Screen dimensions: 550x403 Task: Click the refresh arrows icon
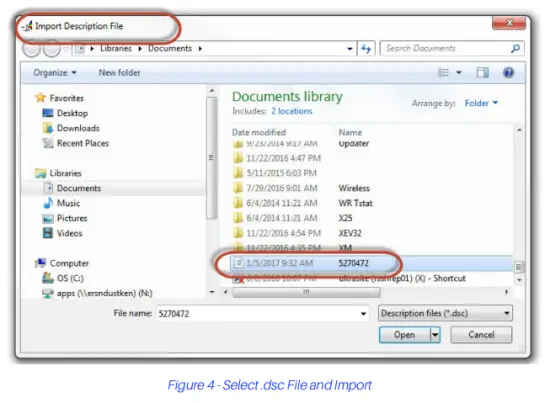click(366, 48)
